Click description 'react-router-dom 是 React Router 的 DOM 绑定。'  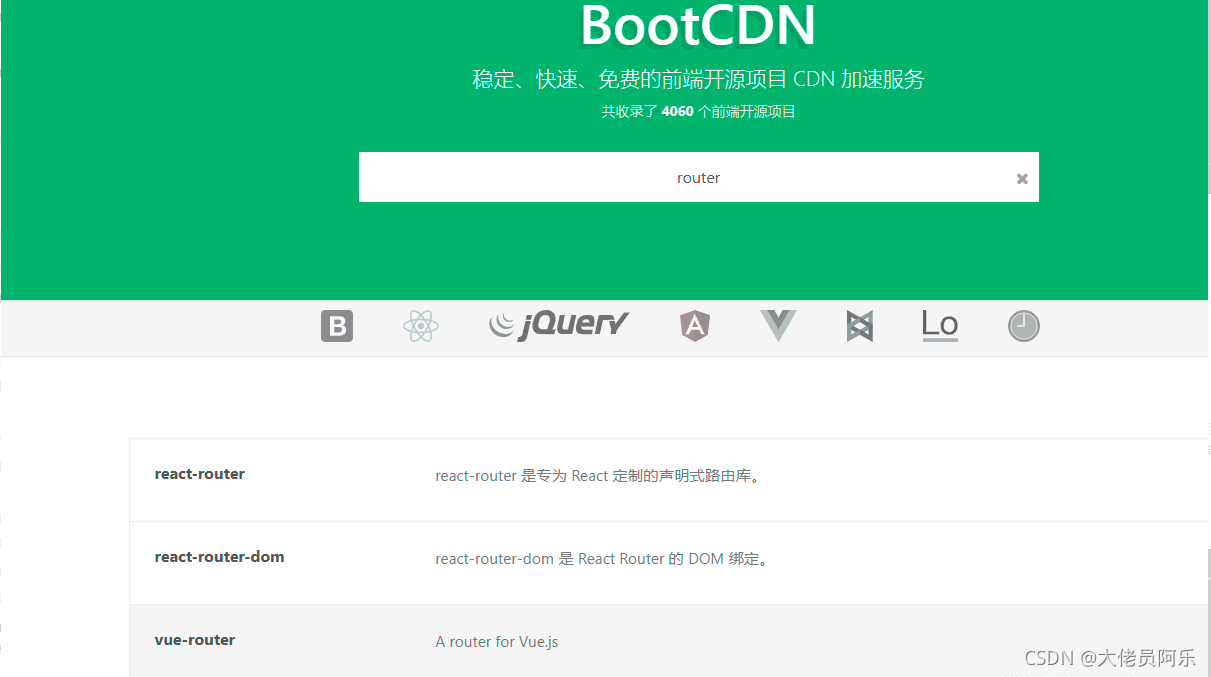(x=604, y=559)
